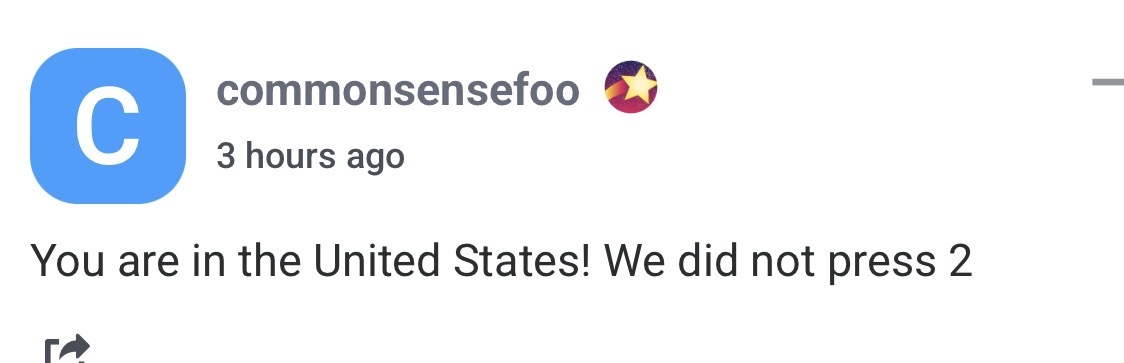Click the share arrow icon below the comment

click(x=67, y=349)
